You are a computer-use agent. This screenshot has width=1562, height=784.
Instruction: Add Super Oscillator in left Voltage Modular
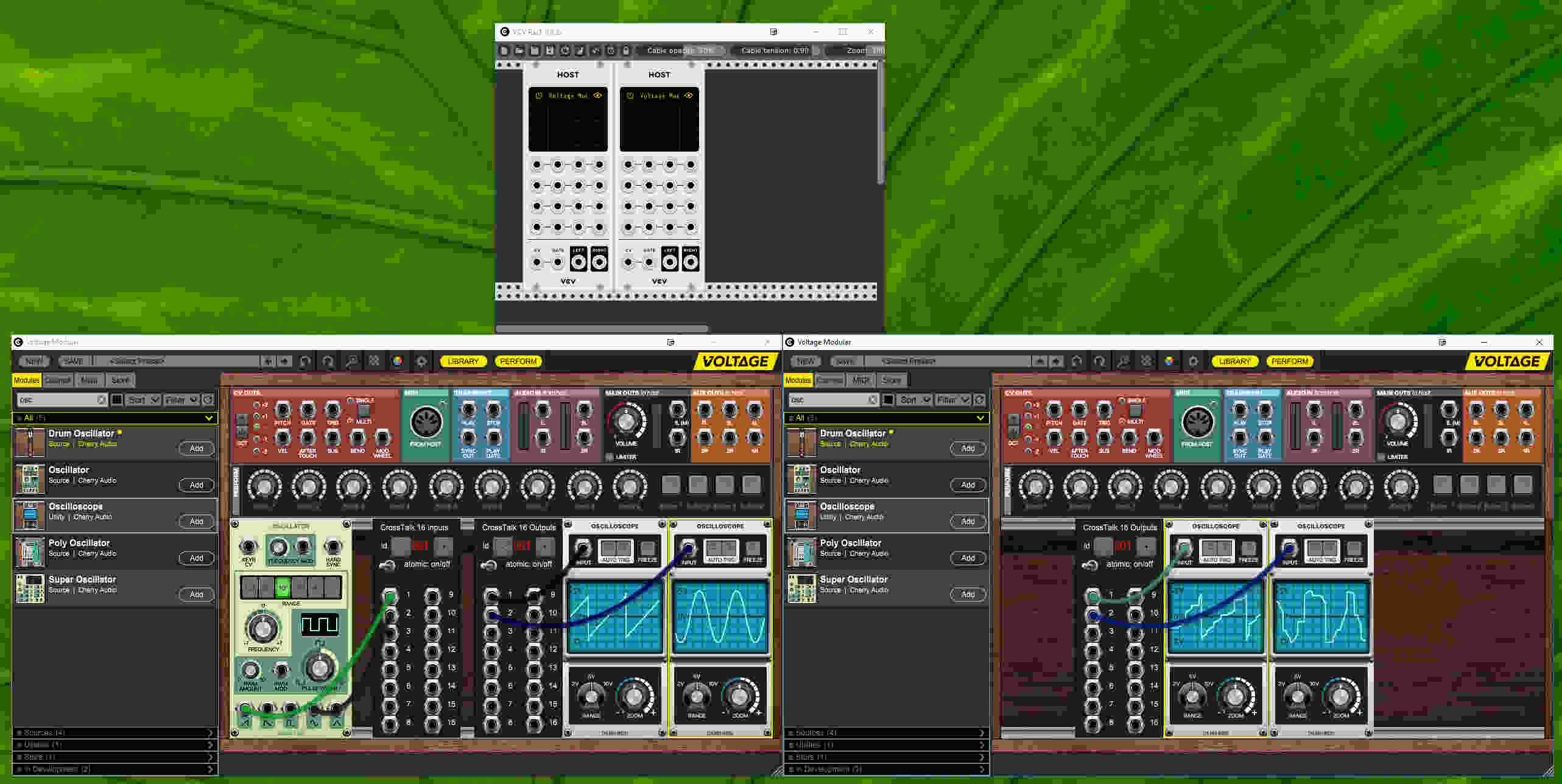coord(196,595)
